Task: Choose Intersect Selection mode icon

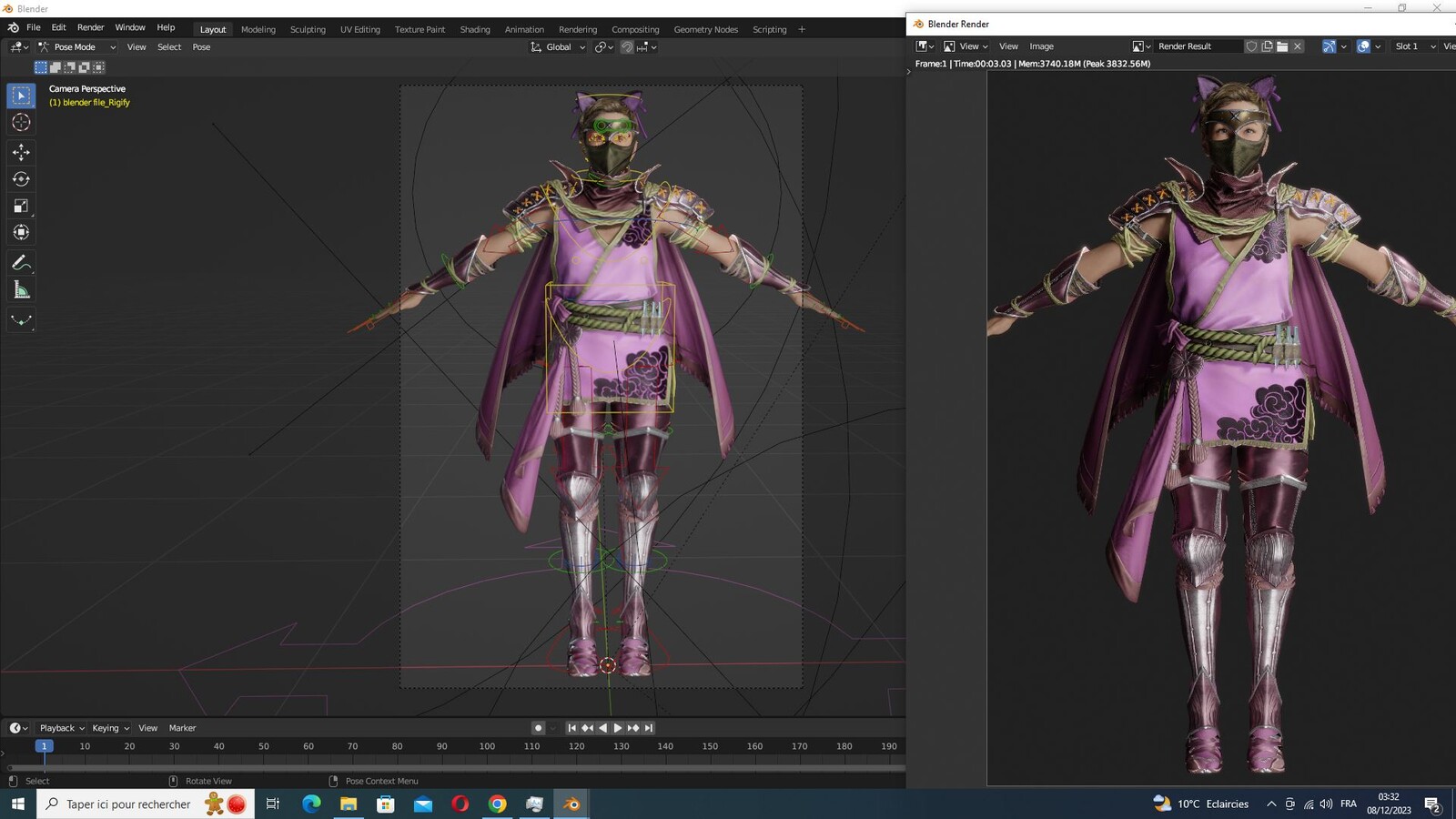Action: 98,67
